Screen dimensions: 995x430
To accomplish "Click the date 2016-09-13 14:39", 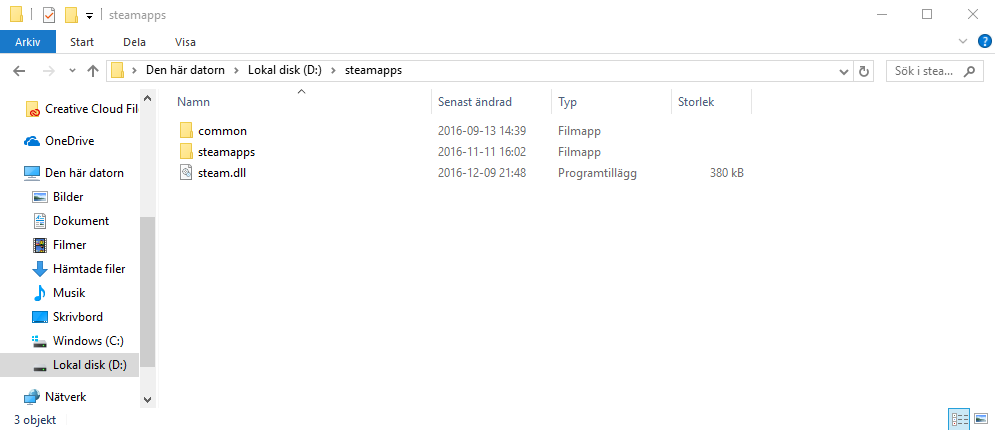I will coord(482,131).
